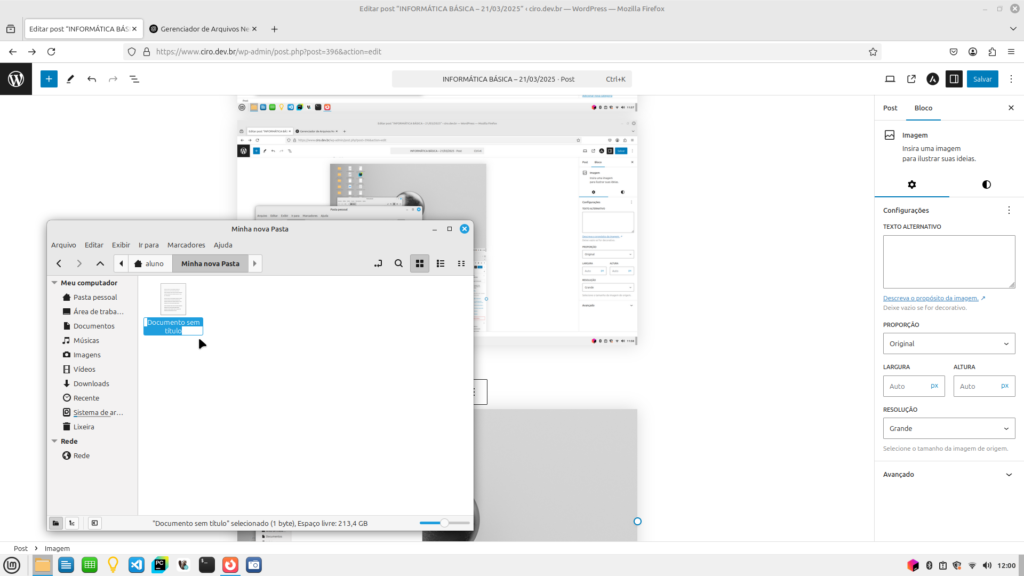
Task: Click the search icon in file manager
Action: click(398, 263)
